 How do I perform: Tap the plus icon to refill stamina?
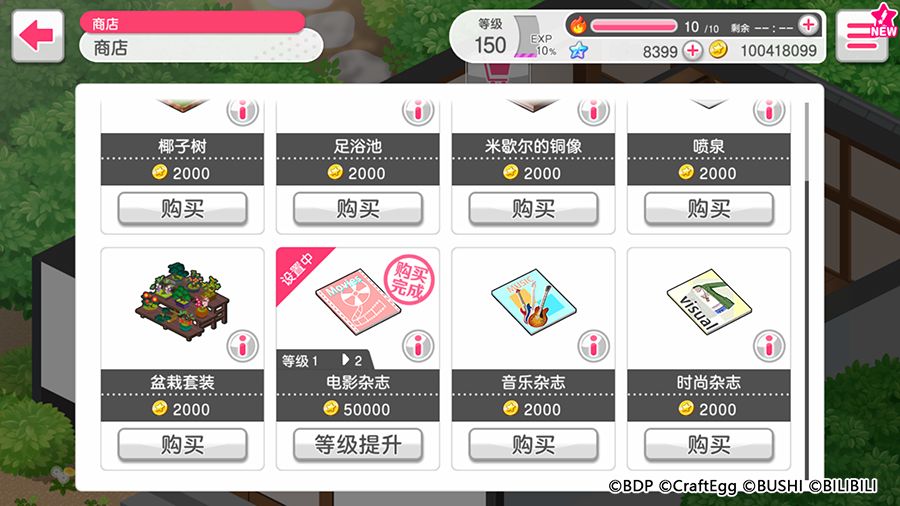coord(809,25)
